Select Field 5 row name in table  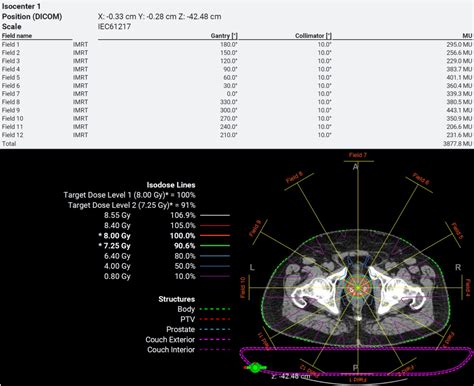11,77
